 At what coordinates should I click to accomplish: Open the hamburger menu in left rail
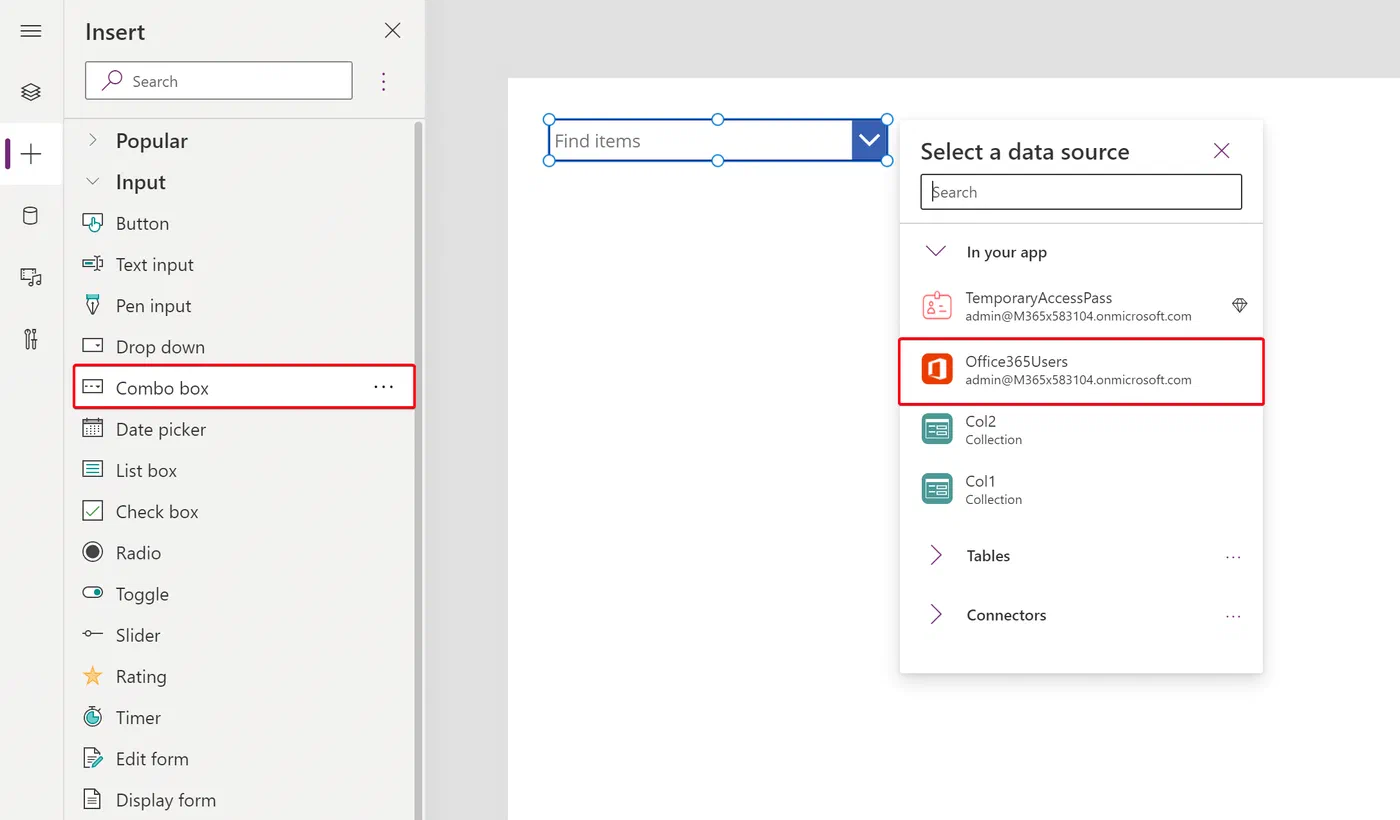point(31,31)
